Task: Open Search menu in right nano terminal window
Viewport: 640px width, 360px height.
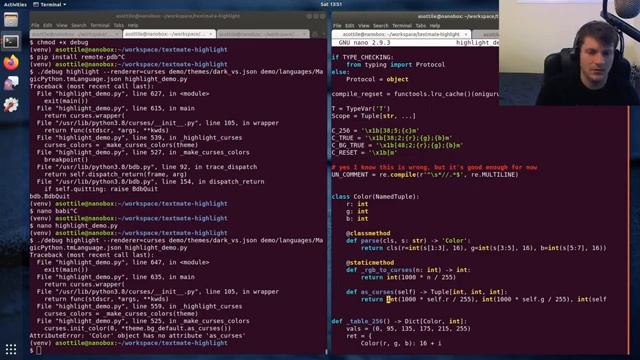Action: tap(380, 25)
